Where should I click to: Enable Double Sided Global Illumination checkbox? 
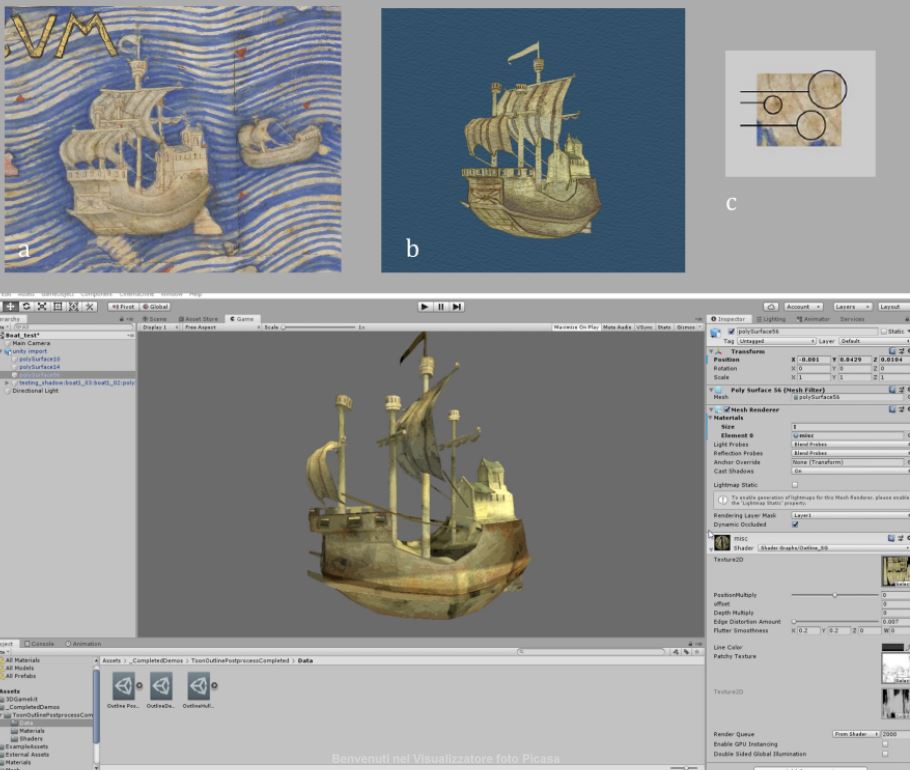pyautogui.click(x=884, y=754)
